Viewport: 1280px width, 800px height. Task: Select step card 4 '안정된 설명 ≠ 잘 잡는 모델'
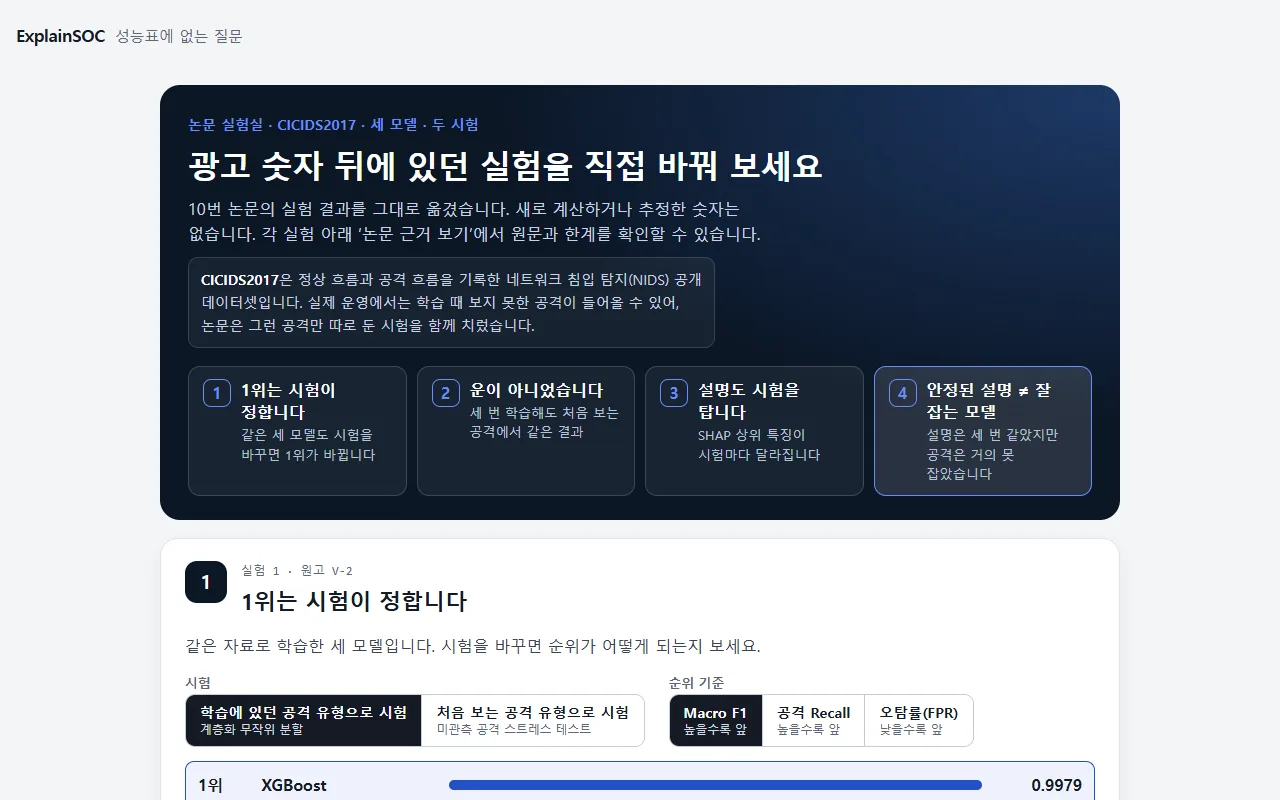983,431
